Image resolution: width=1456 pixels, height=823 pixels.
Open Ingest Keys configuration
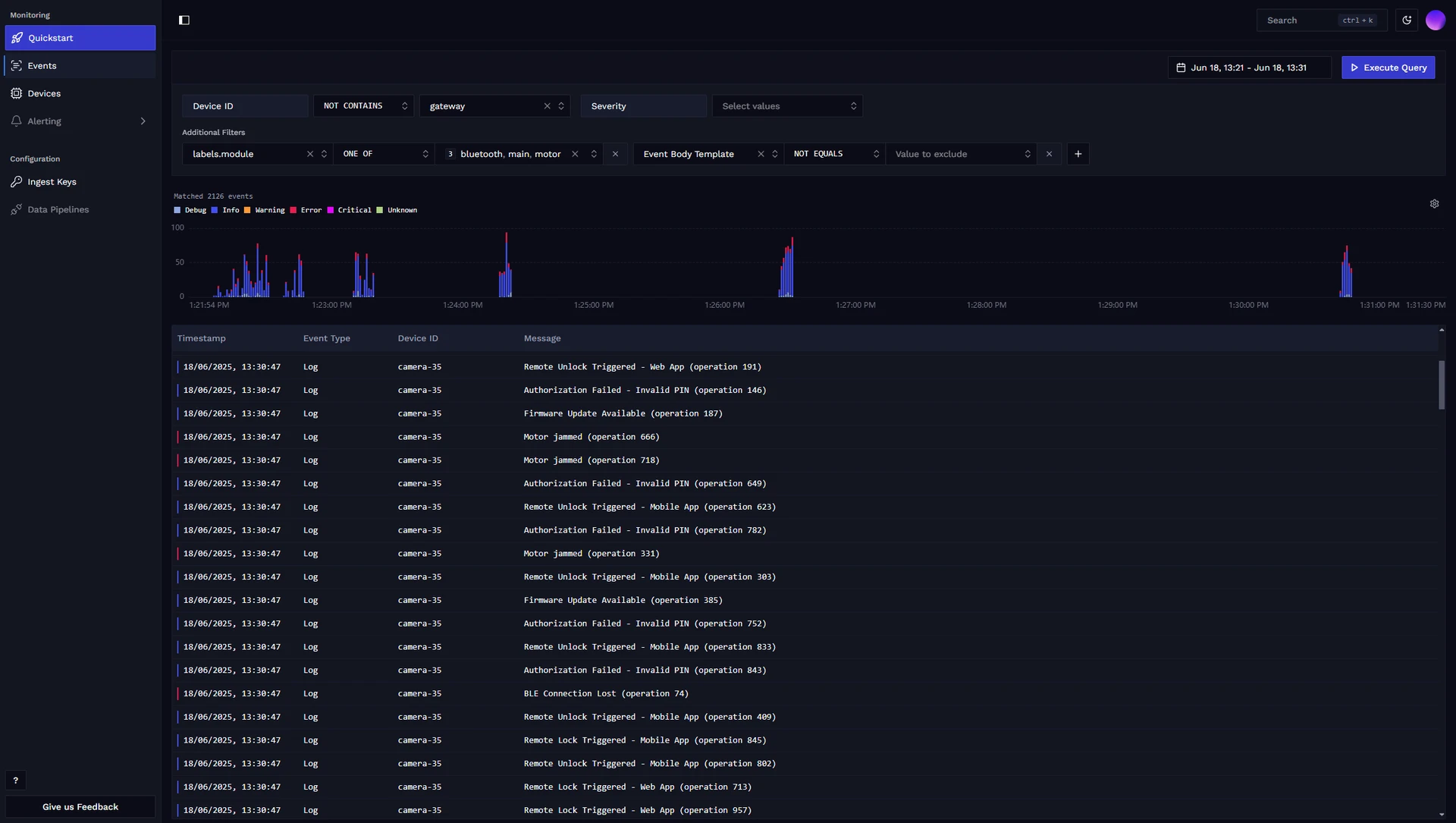[80, 182]
